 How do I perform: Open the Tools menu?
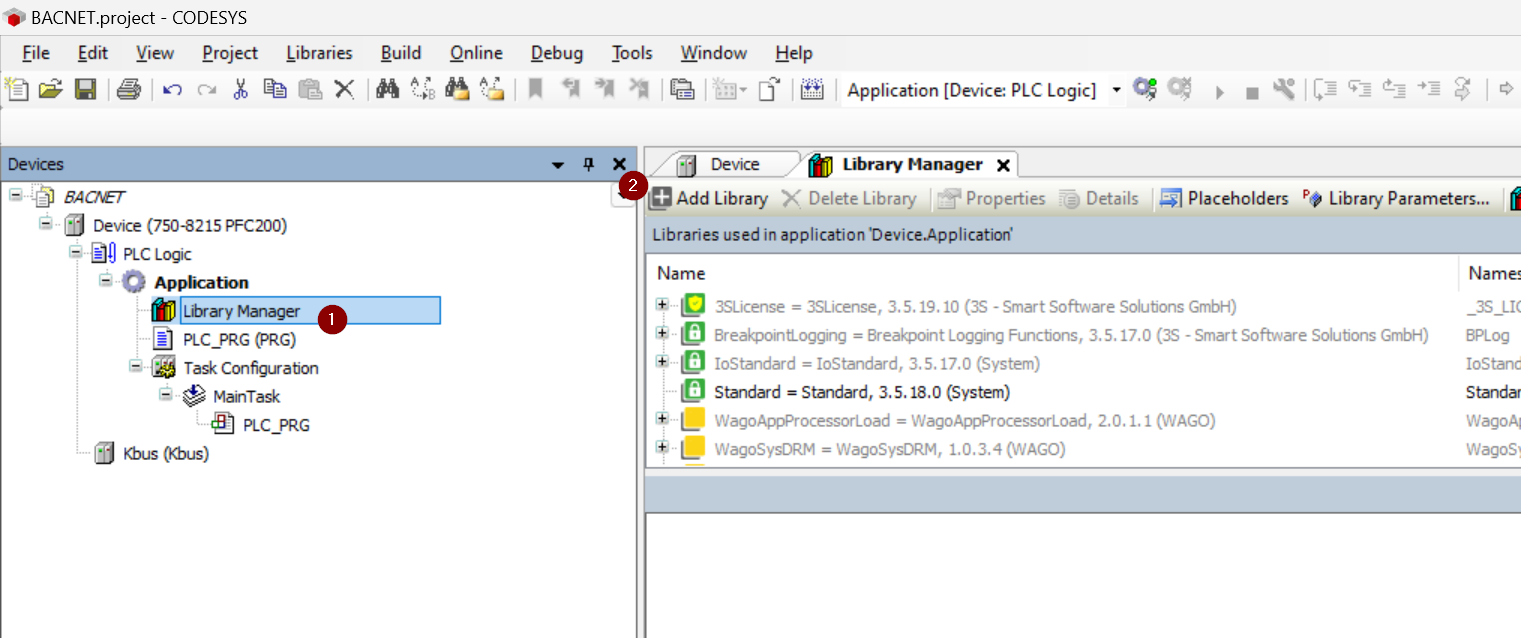tap(632, 53)
